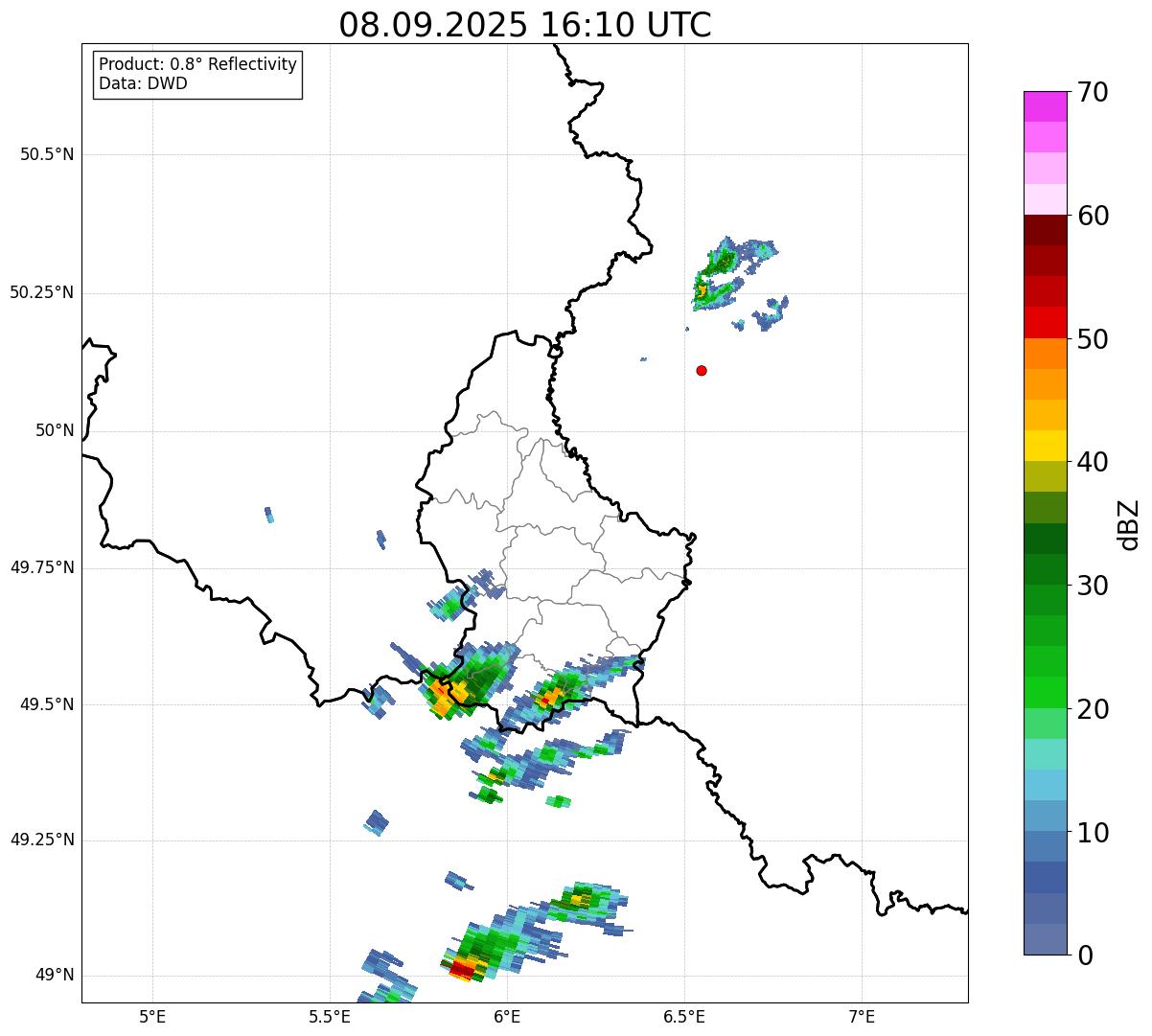Click the 30 tick on colorbar

1093,586
